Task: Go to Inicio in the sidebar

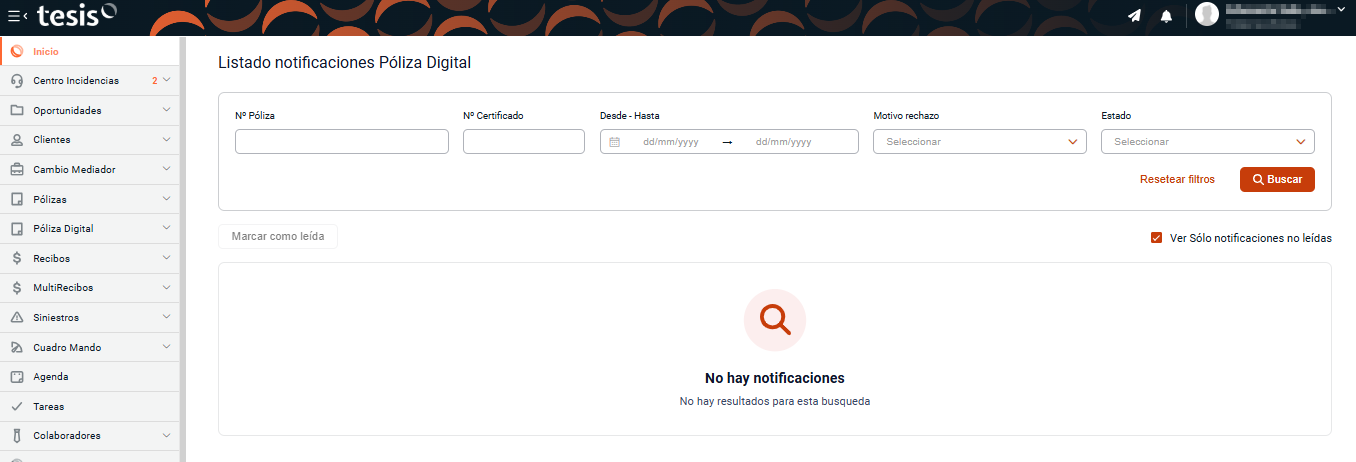Action: 90,51
